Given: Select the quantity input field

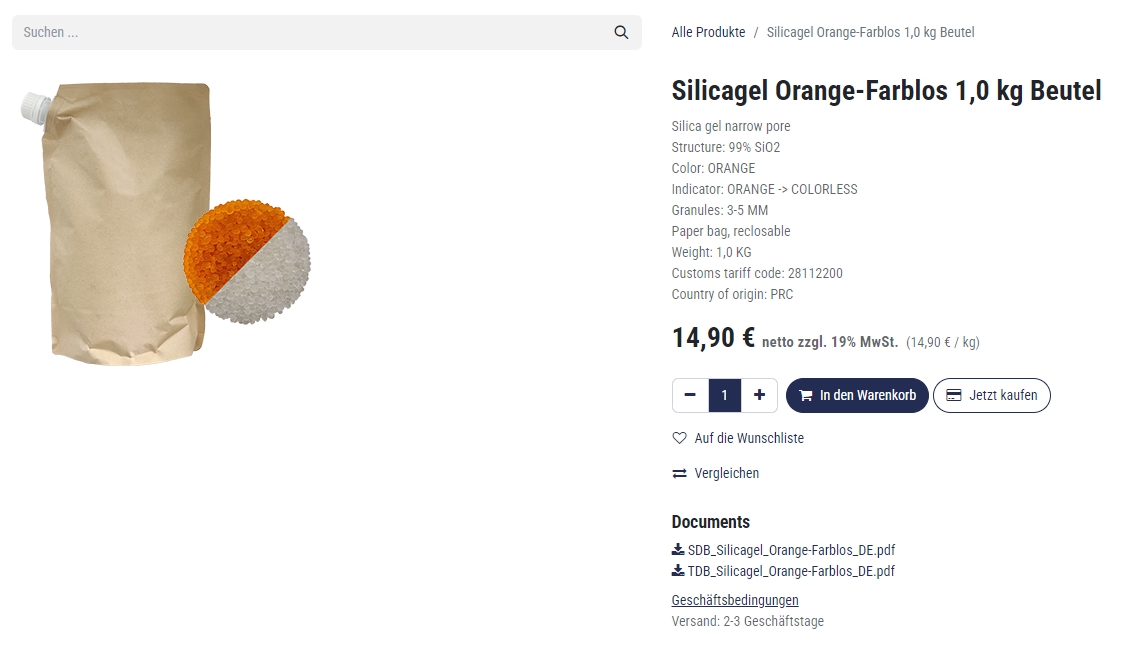Looking at the screenshot, I should click(x=725, y=395).
